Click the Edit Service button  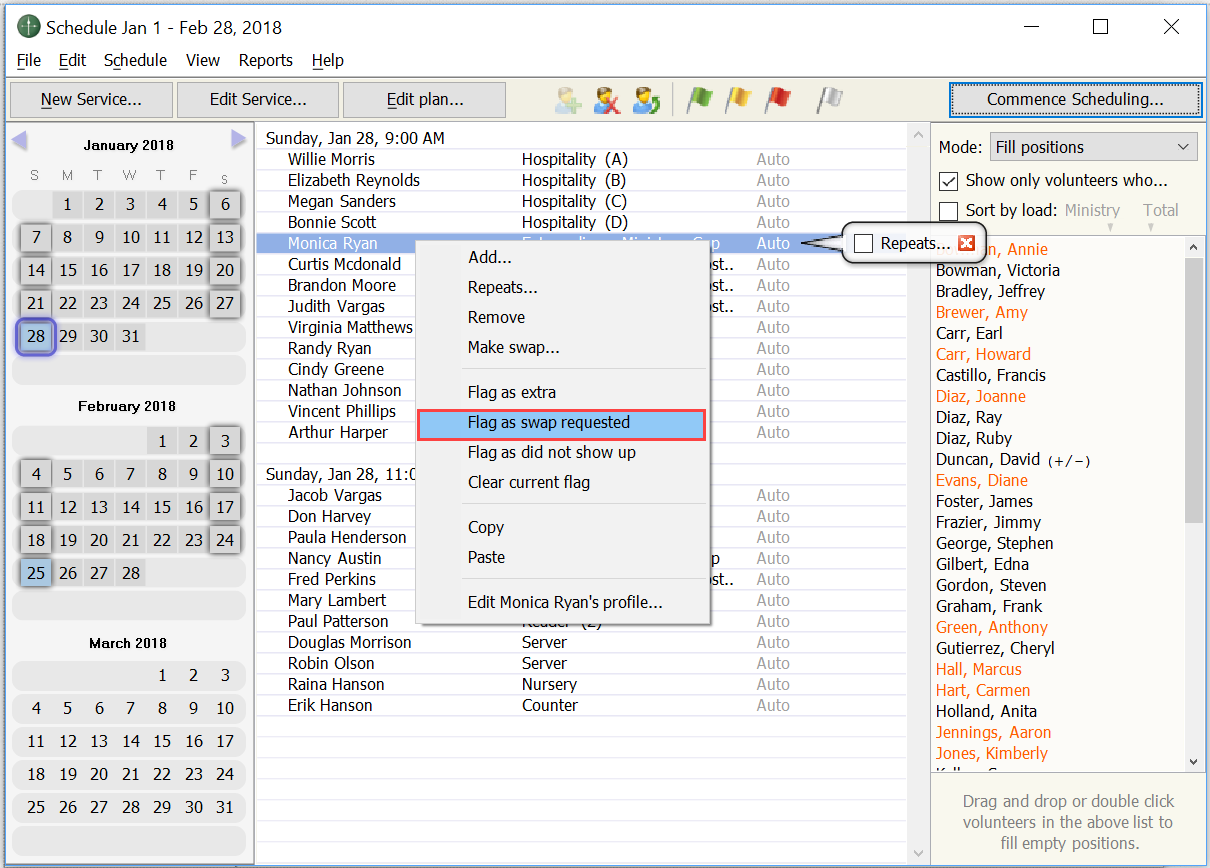point(258,100)
